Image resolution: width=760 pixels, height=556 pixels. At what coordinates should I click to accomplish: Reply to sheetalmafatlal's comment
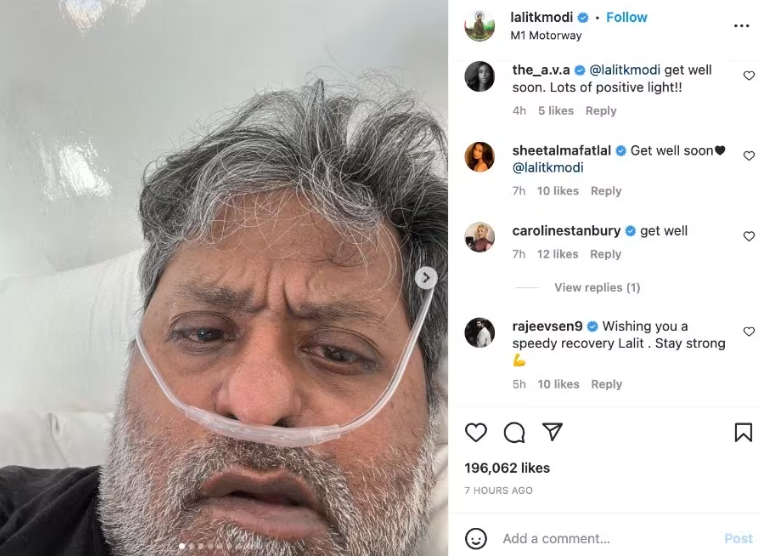[x=606, y=191]
